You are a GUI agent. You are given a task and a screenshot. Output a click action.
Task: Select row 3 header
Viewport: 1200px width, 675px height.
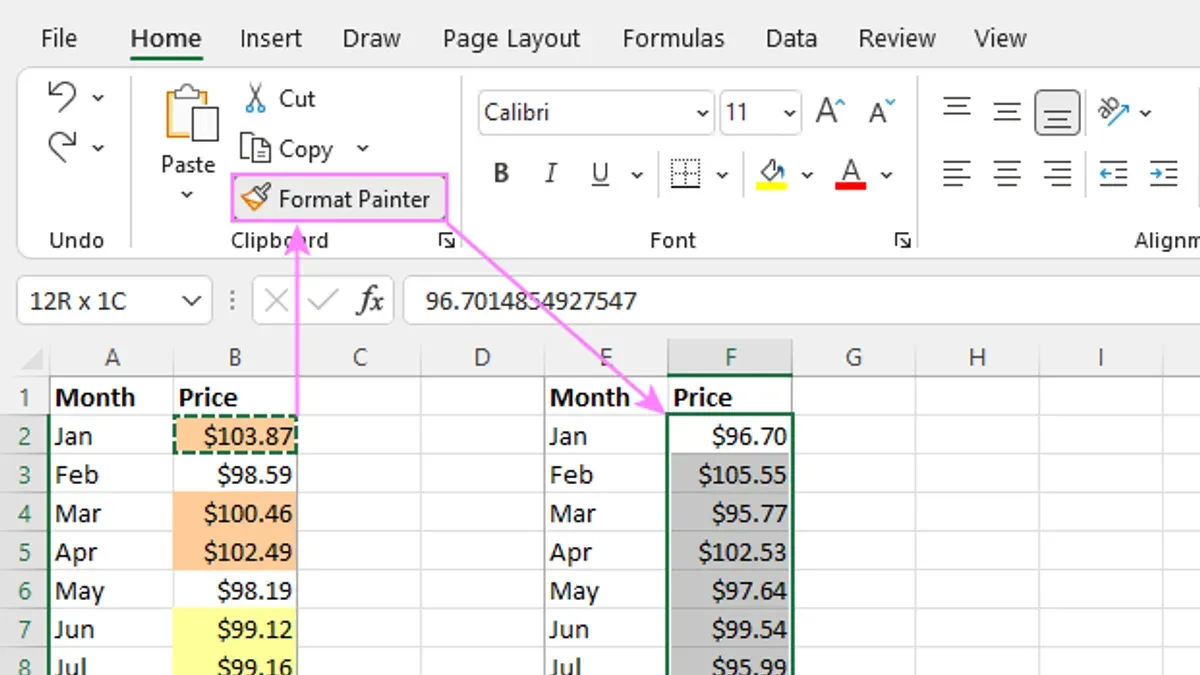pos(25,474)
